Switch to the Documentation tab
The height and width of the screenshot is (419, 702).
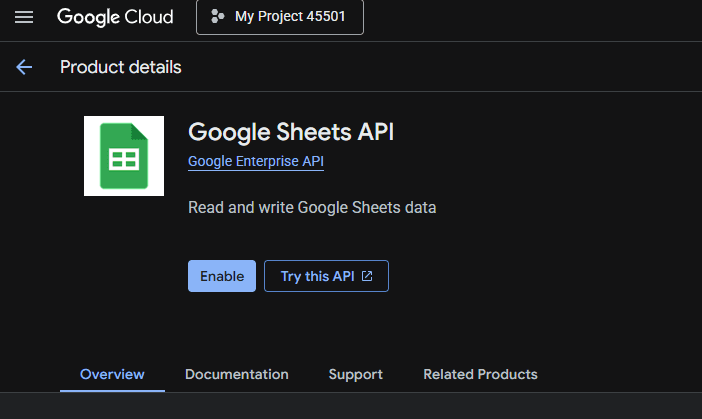(237, 375)
